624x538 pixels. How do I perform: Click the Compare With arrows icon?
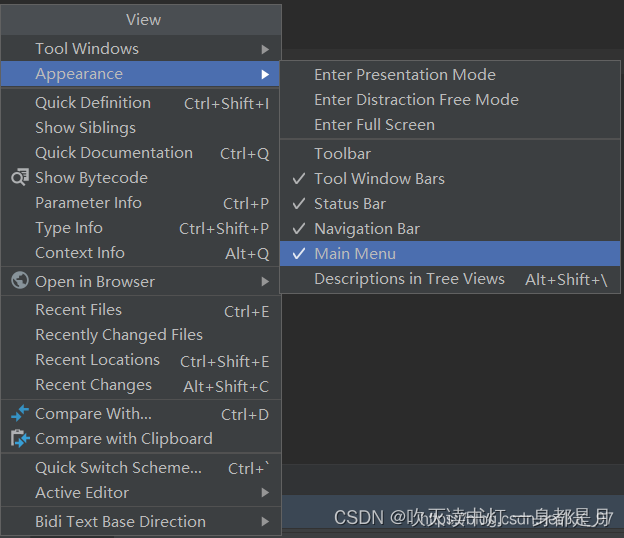click(20, 413)
